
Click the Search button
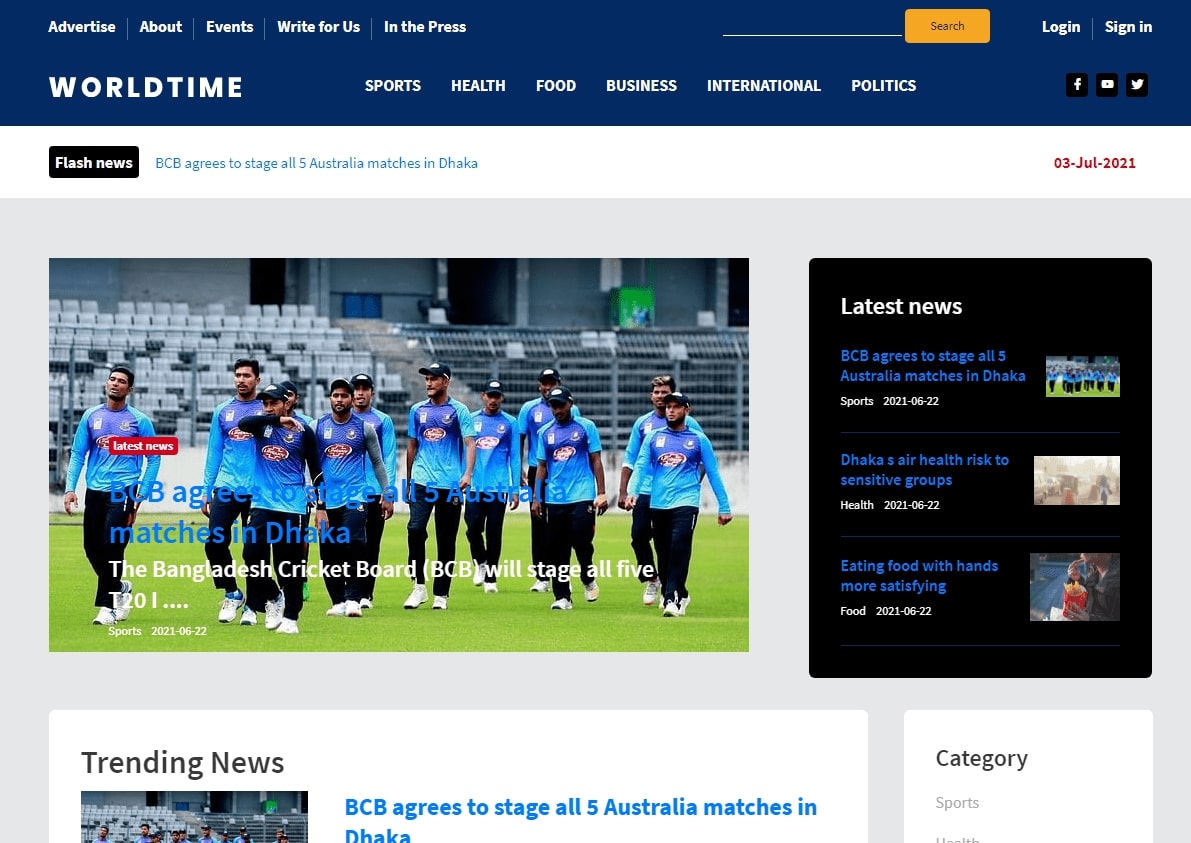tap(947, 26)
